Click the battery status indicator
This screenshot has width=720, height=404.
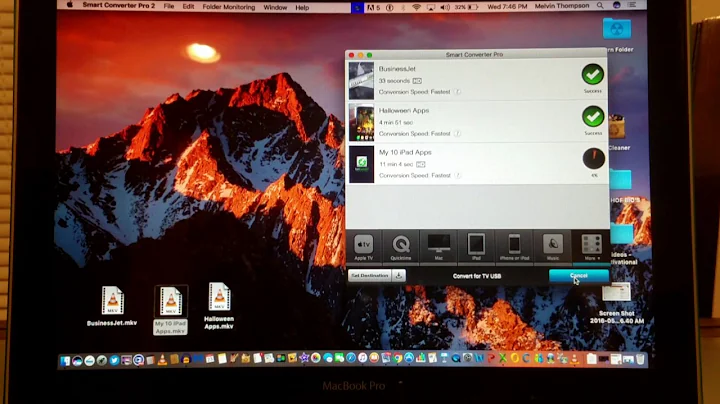tap(467, 7)
